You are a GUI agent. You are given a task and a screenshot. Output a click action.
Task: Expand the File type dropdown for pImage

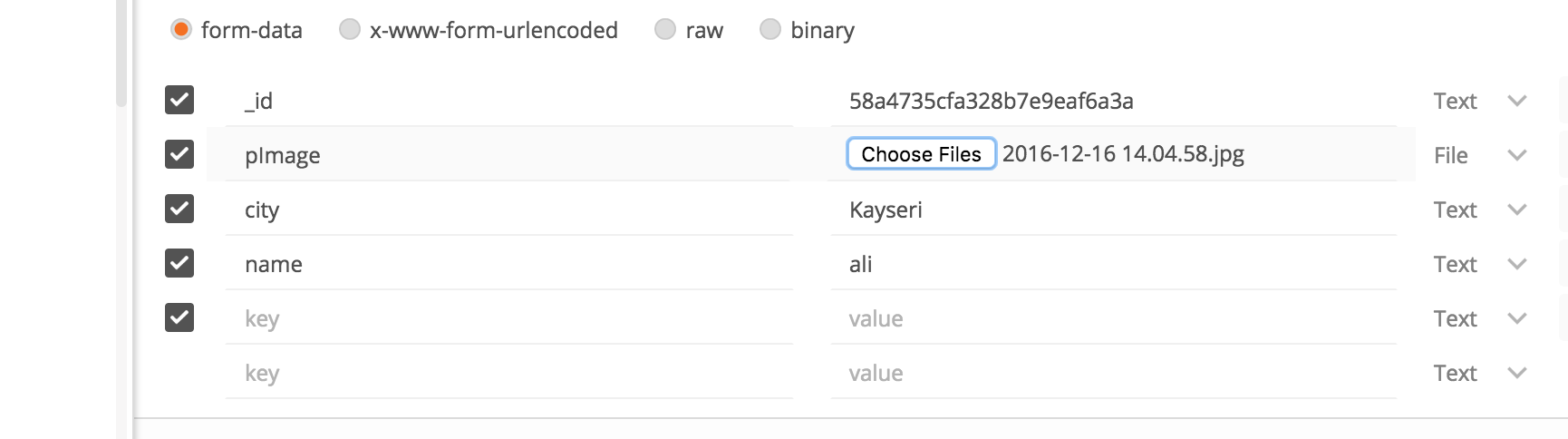coord(1517,155)
